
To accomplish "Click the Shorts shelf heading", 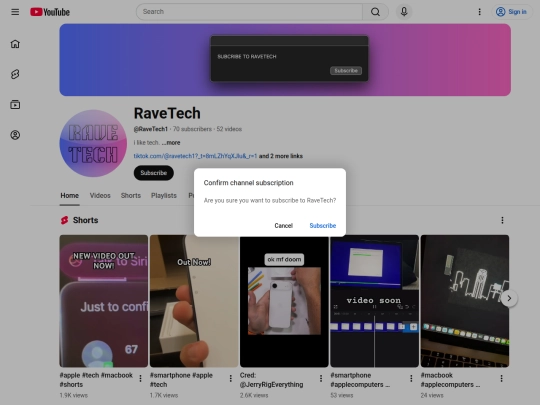I will (85, 220).
